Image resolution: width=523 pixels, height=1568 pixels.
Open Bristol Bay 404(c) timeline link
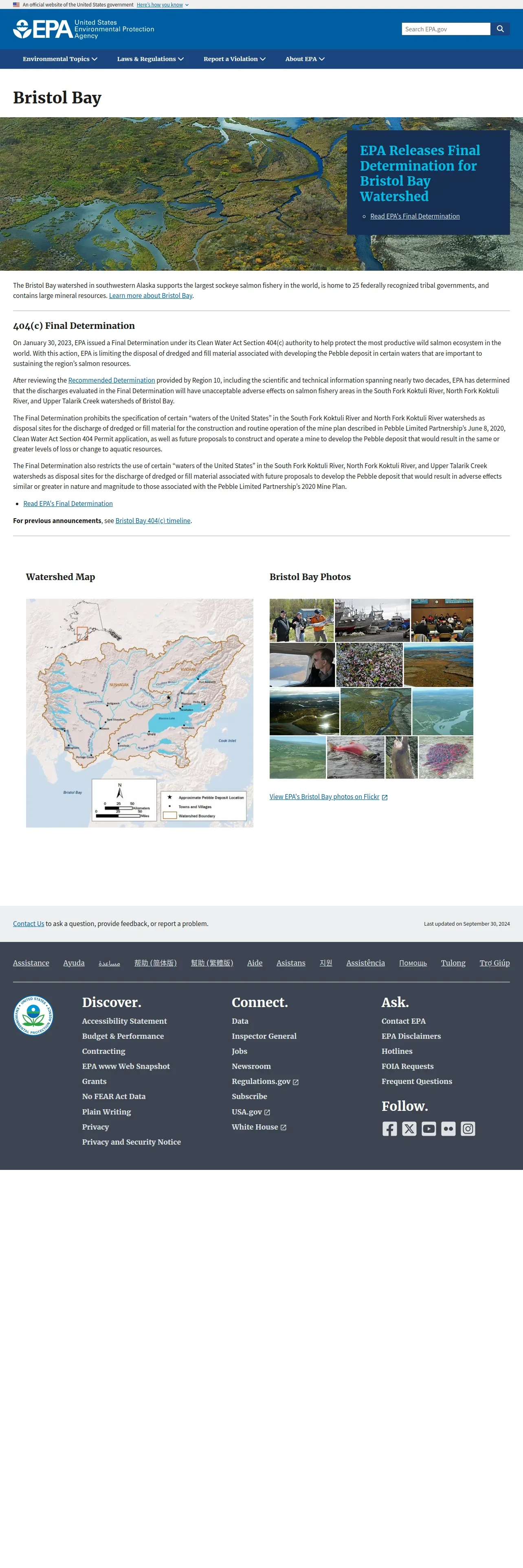pos(153,521)
